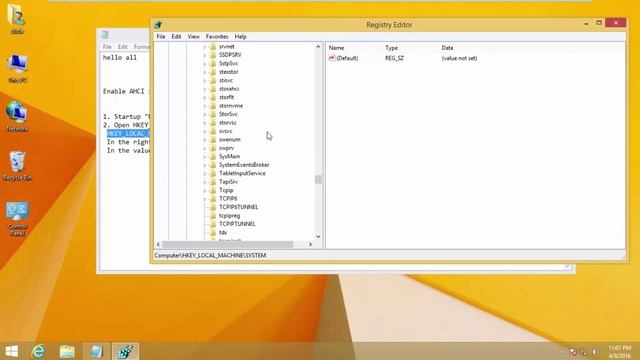640x360 pixels.
Task: Open the View menu in Registry Editor
Action: 193,37
